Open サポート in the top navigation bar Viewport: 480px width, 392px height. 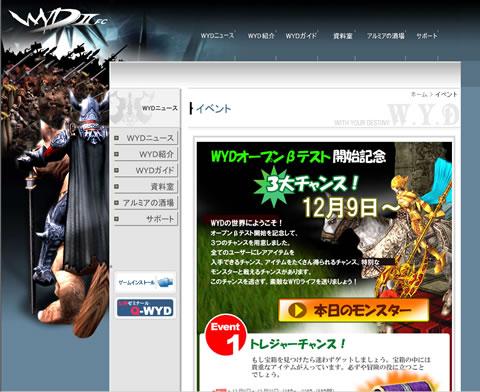[x=427, y=36]
